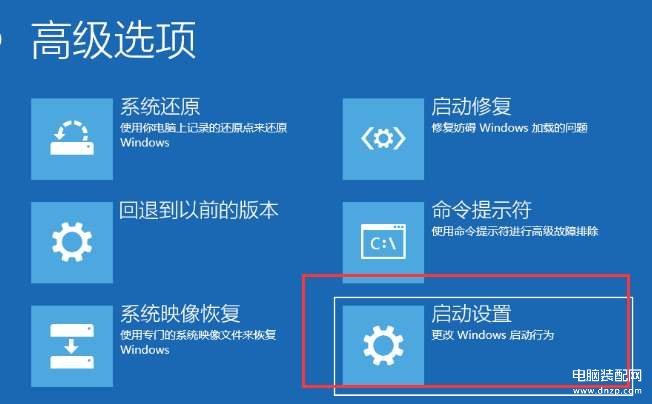Click the System Image Recovery (系统映像恢复) icon
652x404 pixels.
click(72, 346)
